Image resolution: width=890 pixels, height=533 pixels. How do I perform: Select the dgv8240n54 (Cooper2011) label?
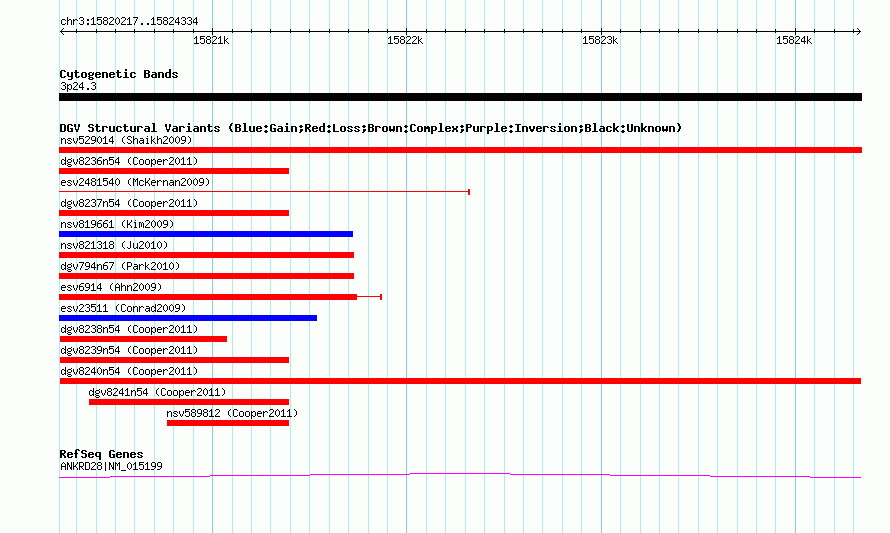(129, 371)
